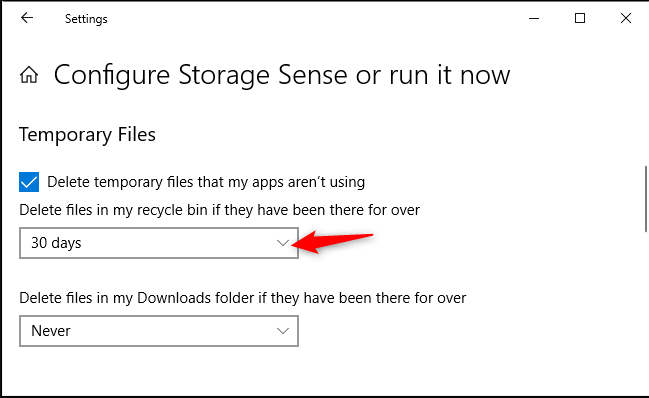Click the 'Delete files in my Downloads folder' label
This screenshot has width=649, height=398.
[x=243, y=298]
